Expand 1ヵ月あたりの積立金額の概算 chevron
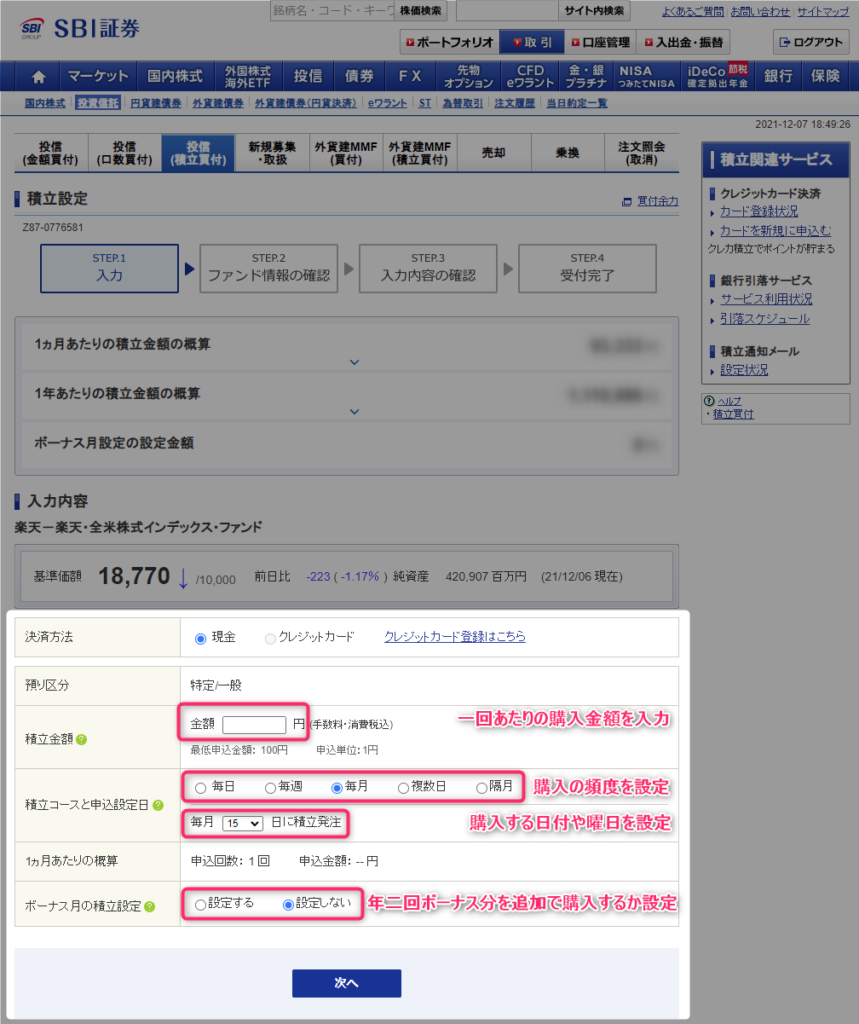This screenshot has width=859, height=1024. (354, 362)
